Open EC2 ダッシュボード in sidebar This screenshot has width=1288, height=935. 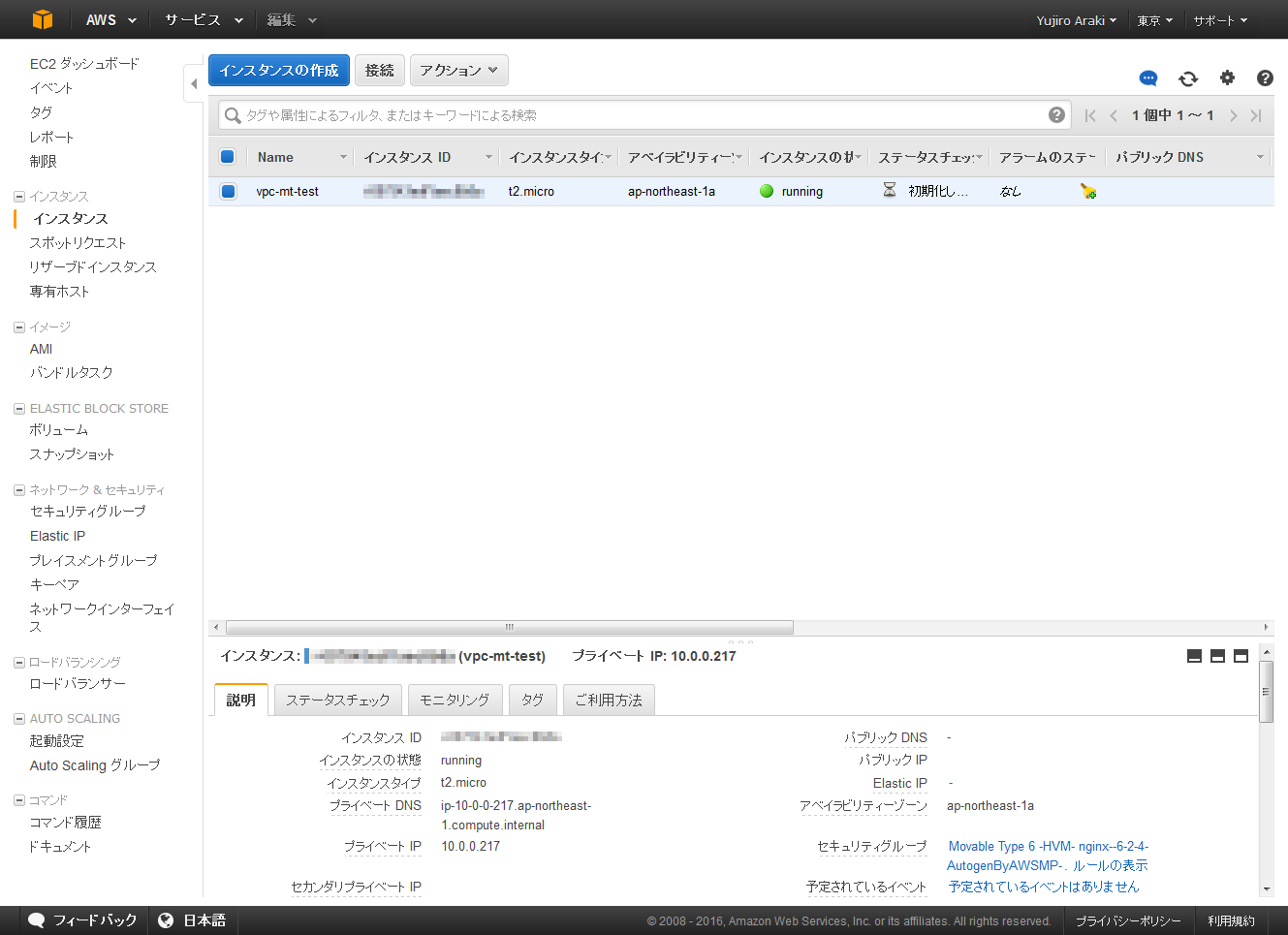point(84,64)
